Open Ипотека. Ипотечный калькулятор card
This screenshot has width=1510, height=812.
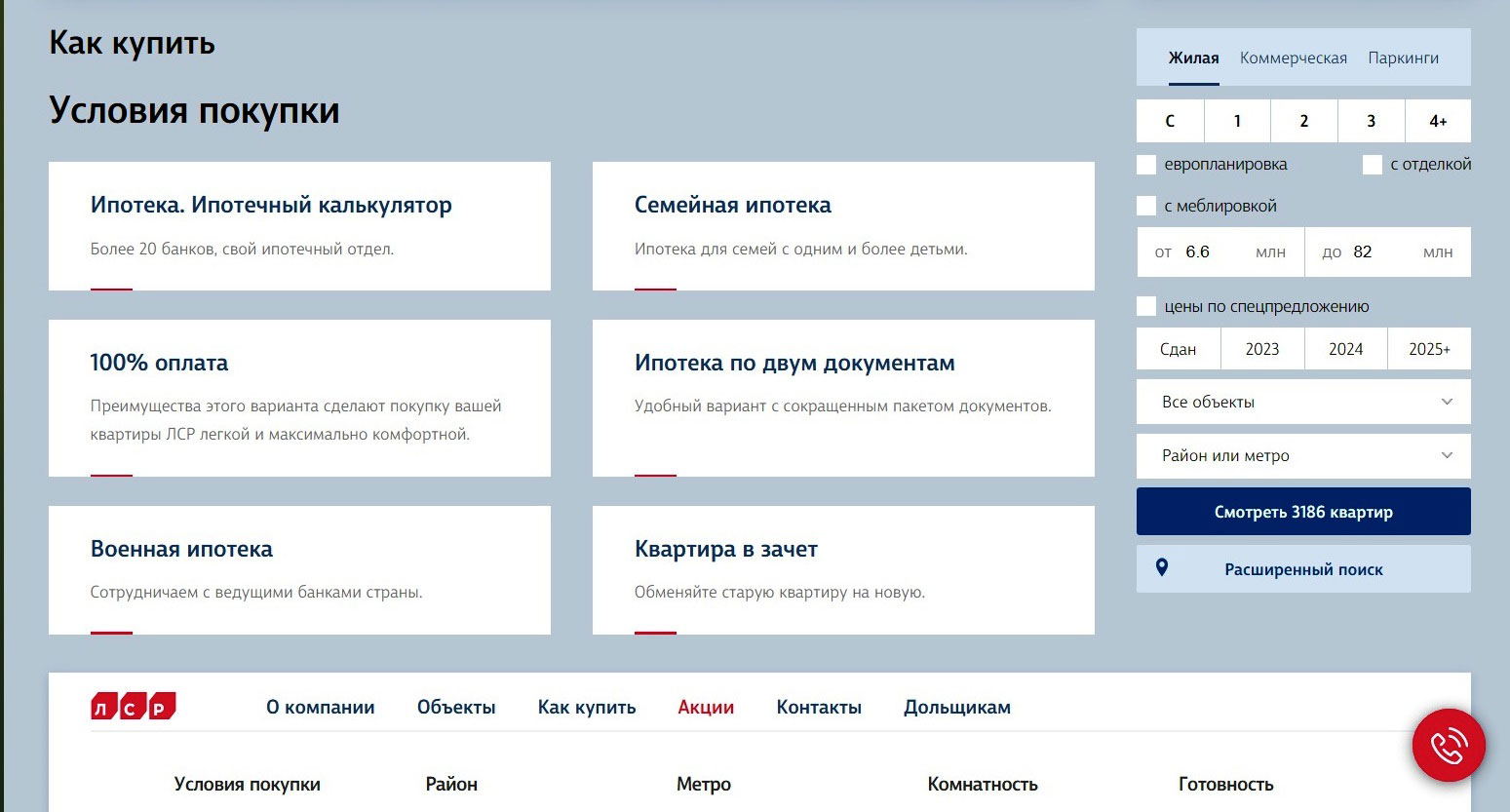299,226
